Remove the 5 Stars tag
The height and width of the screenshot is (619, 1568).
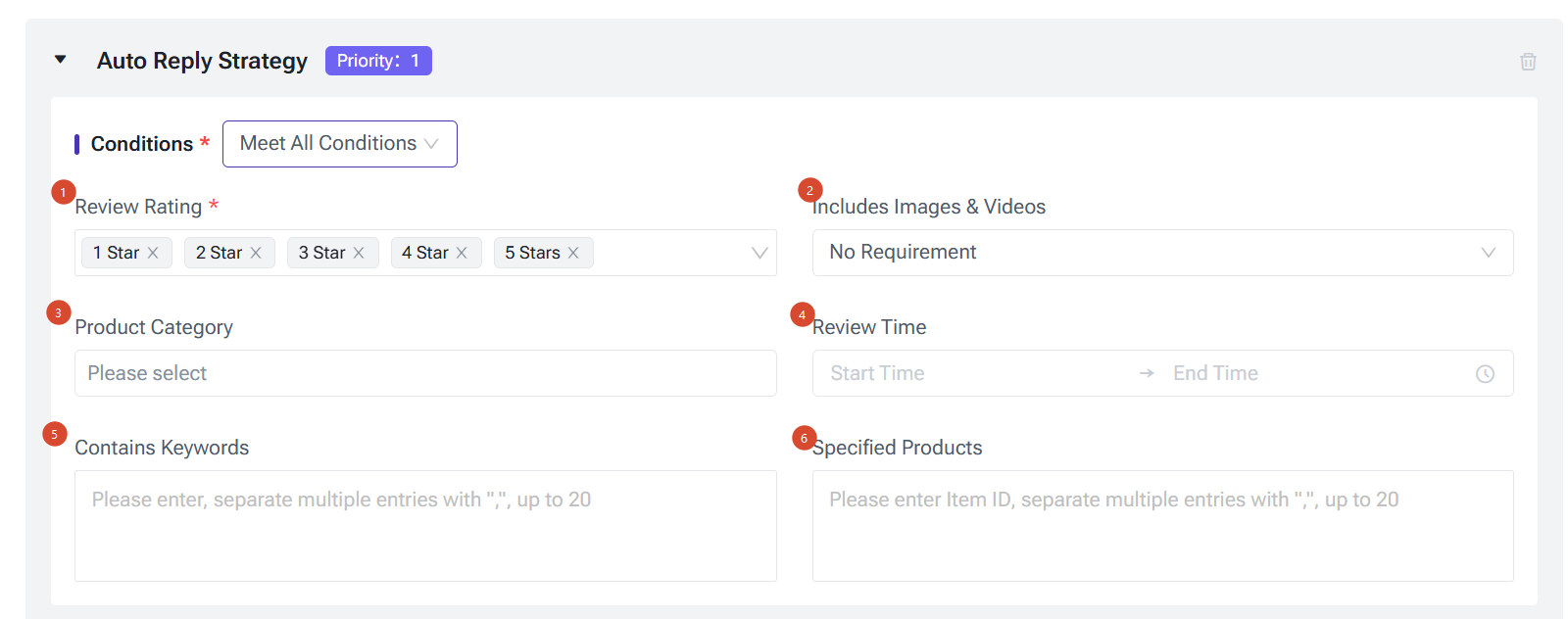[x=573, y=253]
